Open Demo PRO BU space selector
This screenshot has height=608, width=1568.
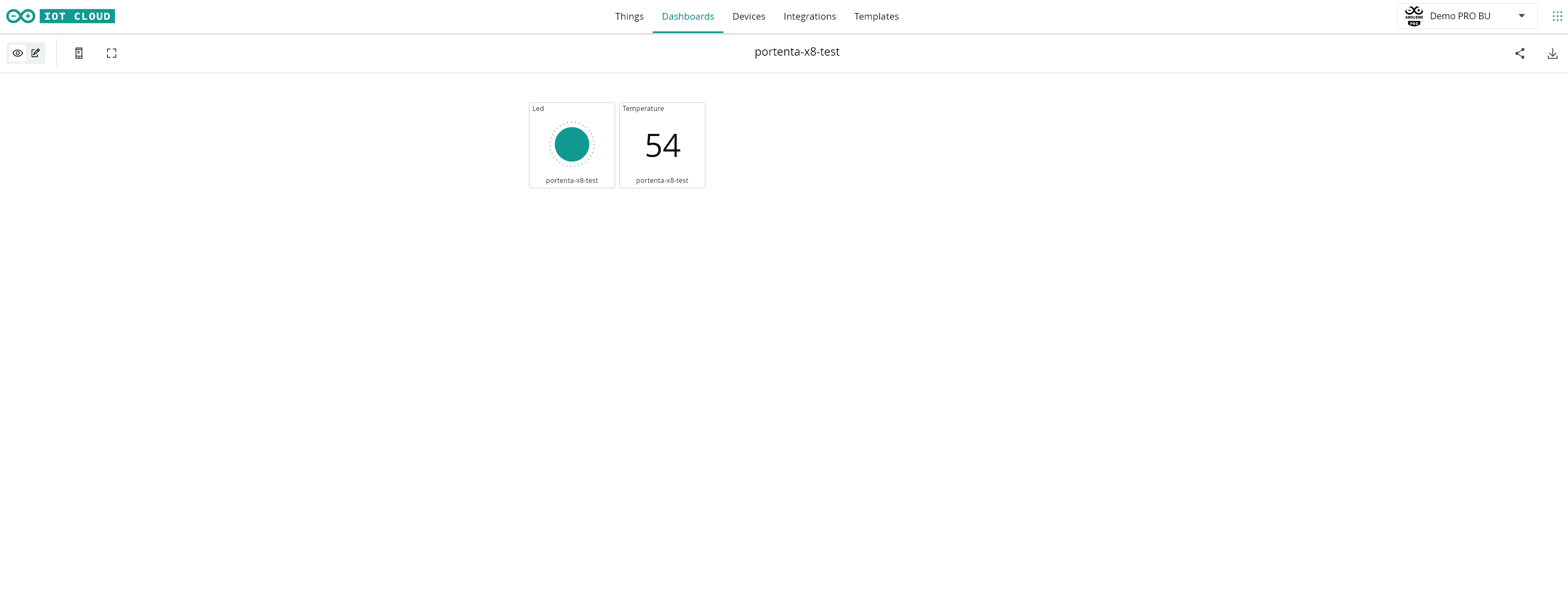[1460, 16]
